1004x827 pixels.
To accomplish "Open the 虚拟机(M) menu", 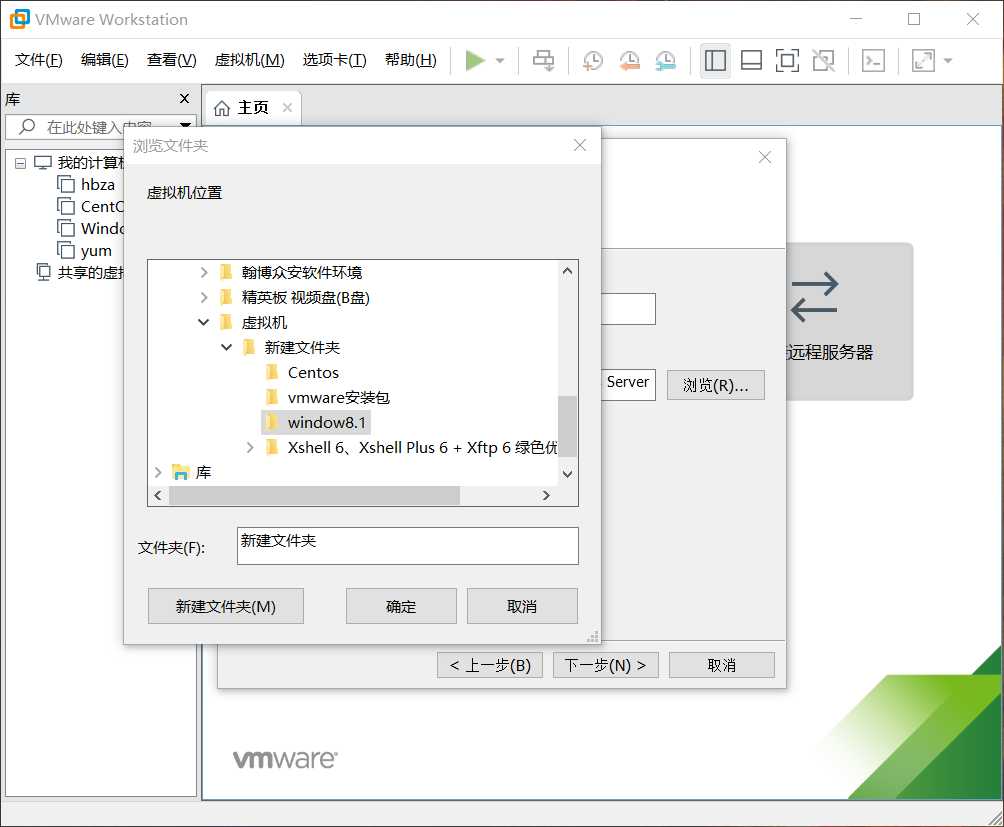I will point(249,60).
